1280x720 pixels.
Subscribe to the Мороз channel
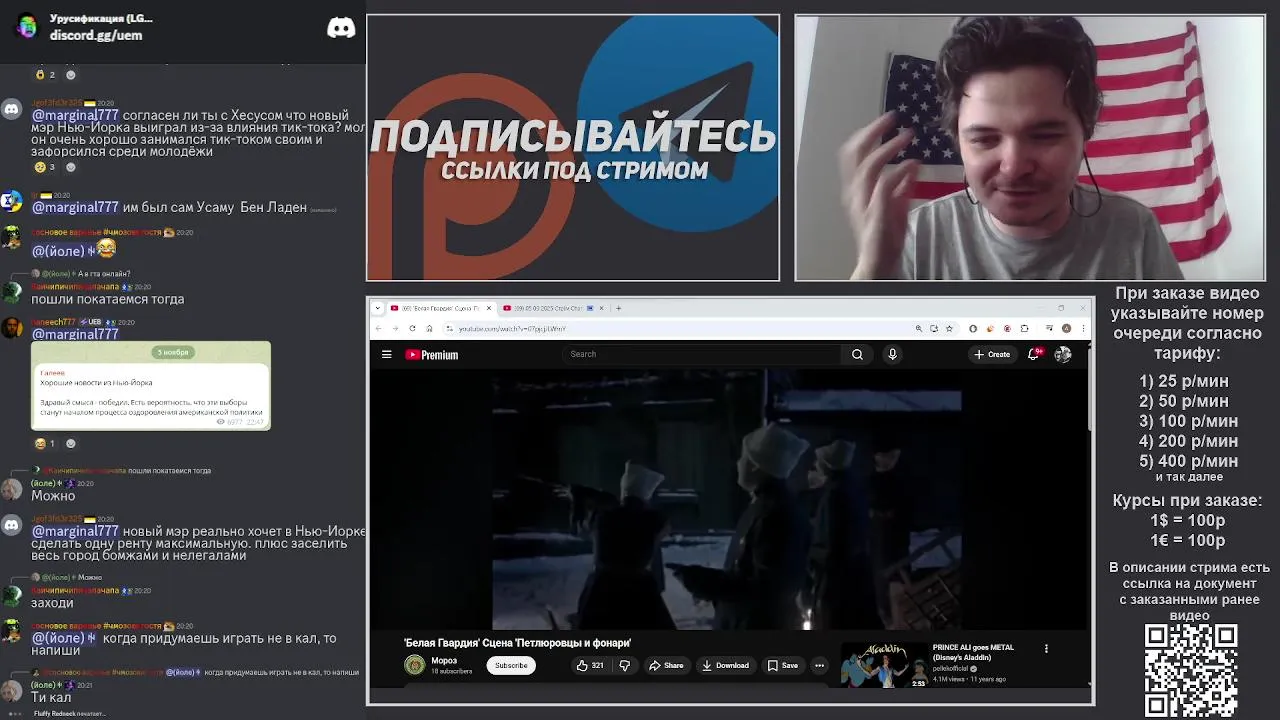point(510,665)
